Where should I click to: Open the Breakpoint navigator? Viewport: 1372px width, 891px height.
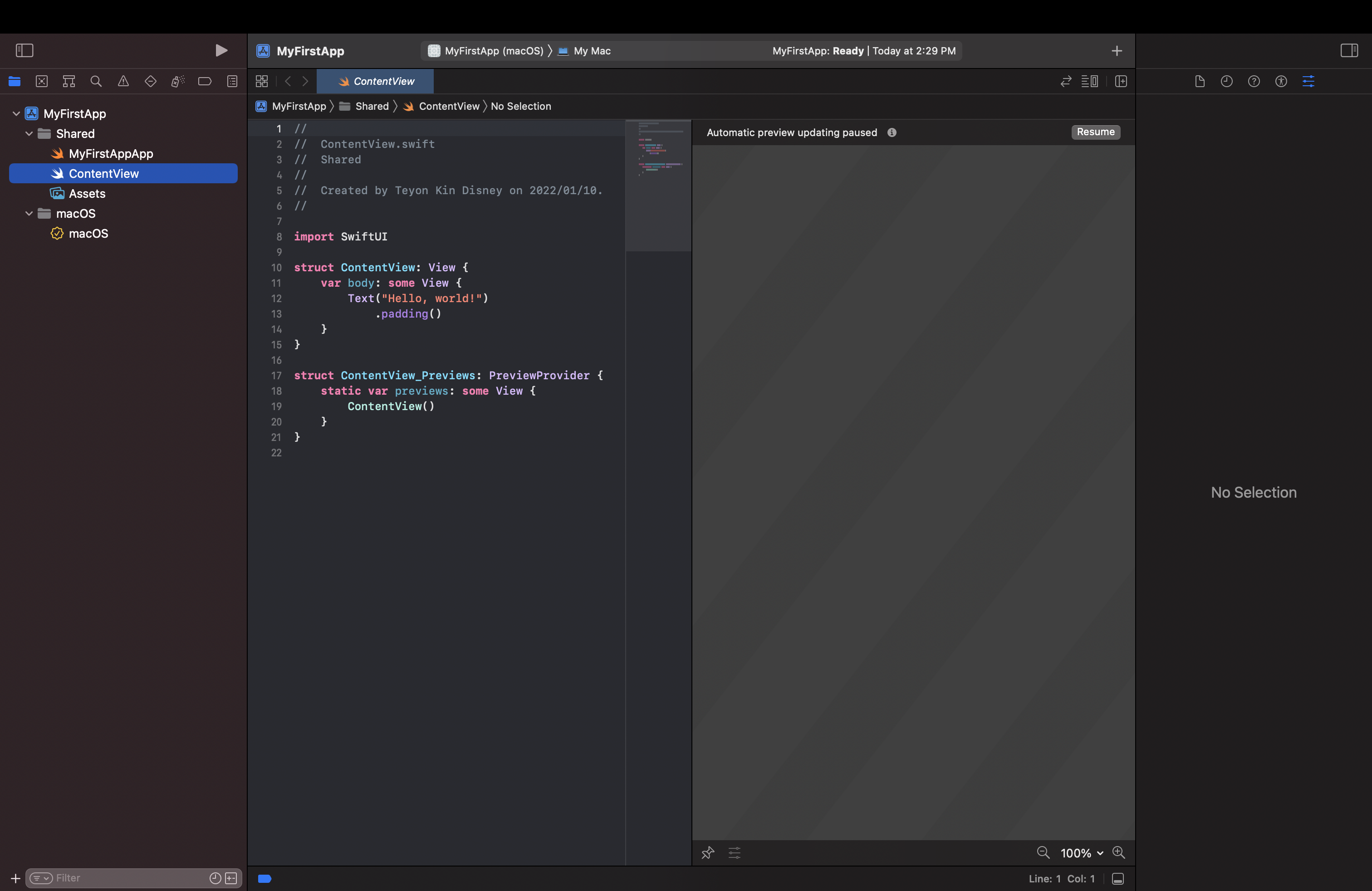pyautogui.click(x=205, y=81)
